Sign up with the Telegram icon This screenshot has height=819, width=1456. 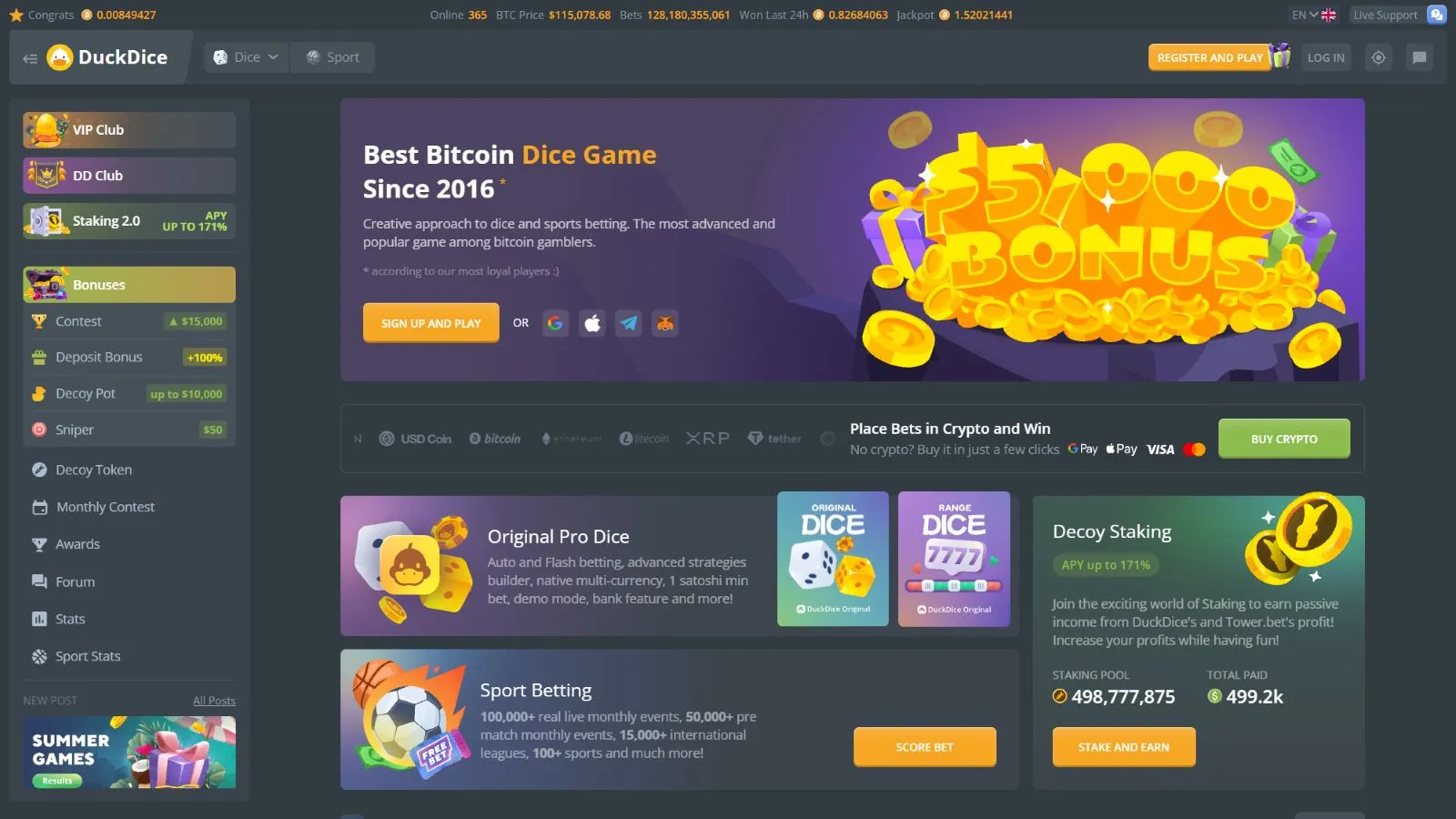(x=629, y=323)
